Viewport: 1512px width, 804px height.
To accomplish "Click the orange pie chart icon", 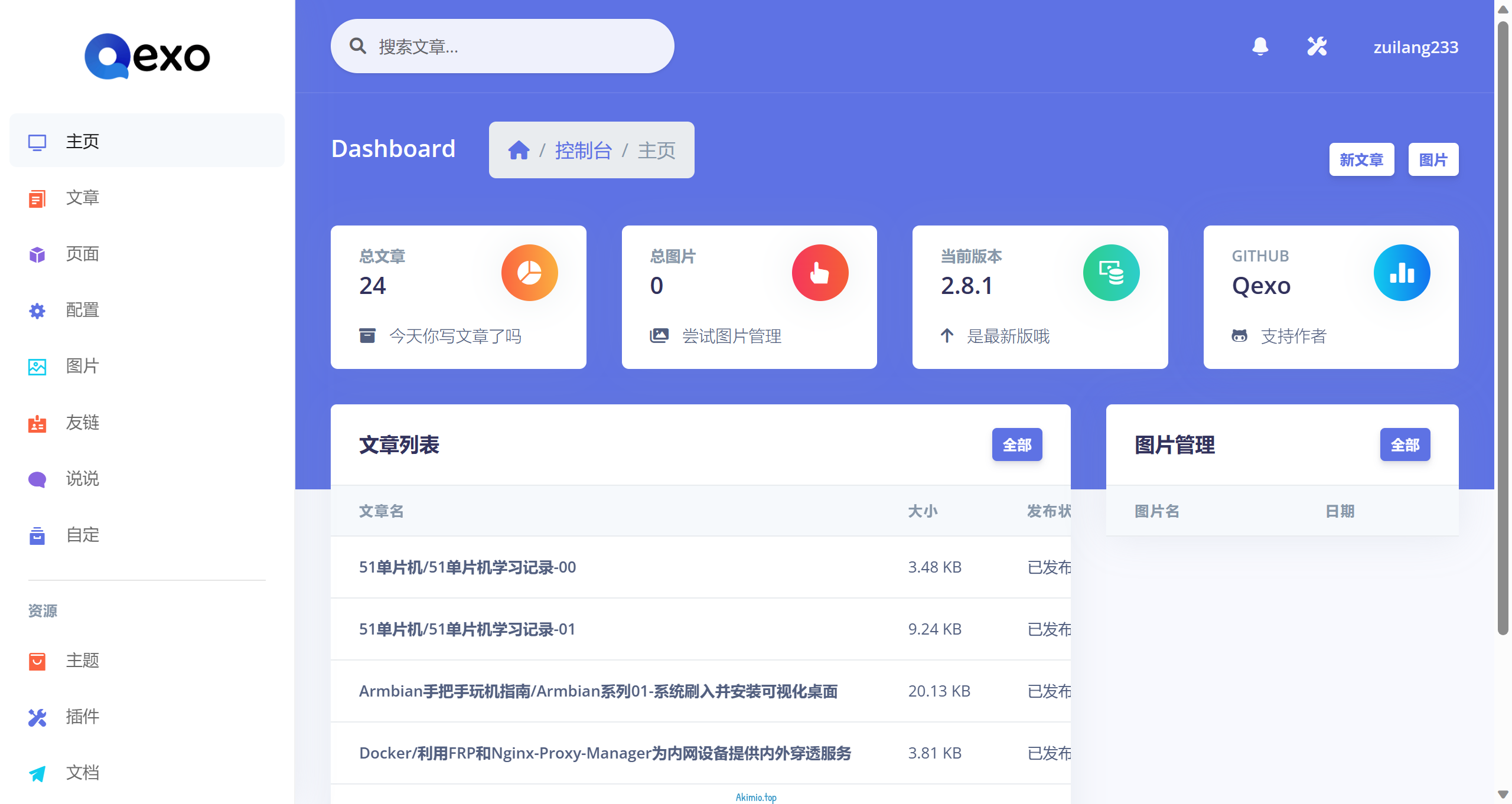I will 529,273.
